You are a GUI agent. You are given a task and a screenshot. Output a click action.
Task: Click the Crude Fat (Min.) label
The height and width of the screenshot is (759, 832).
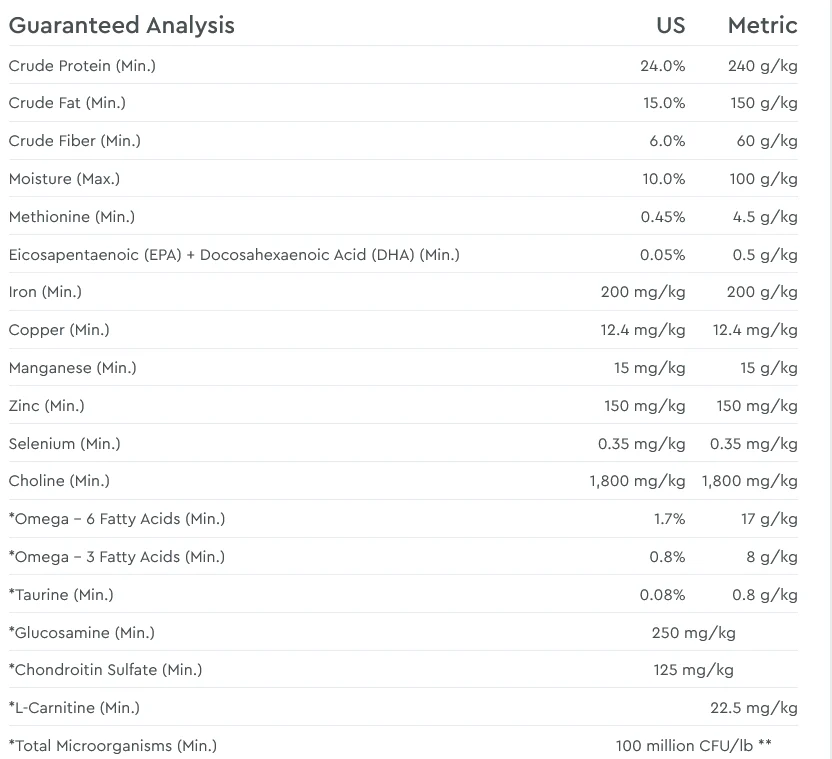67,103
